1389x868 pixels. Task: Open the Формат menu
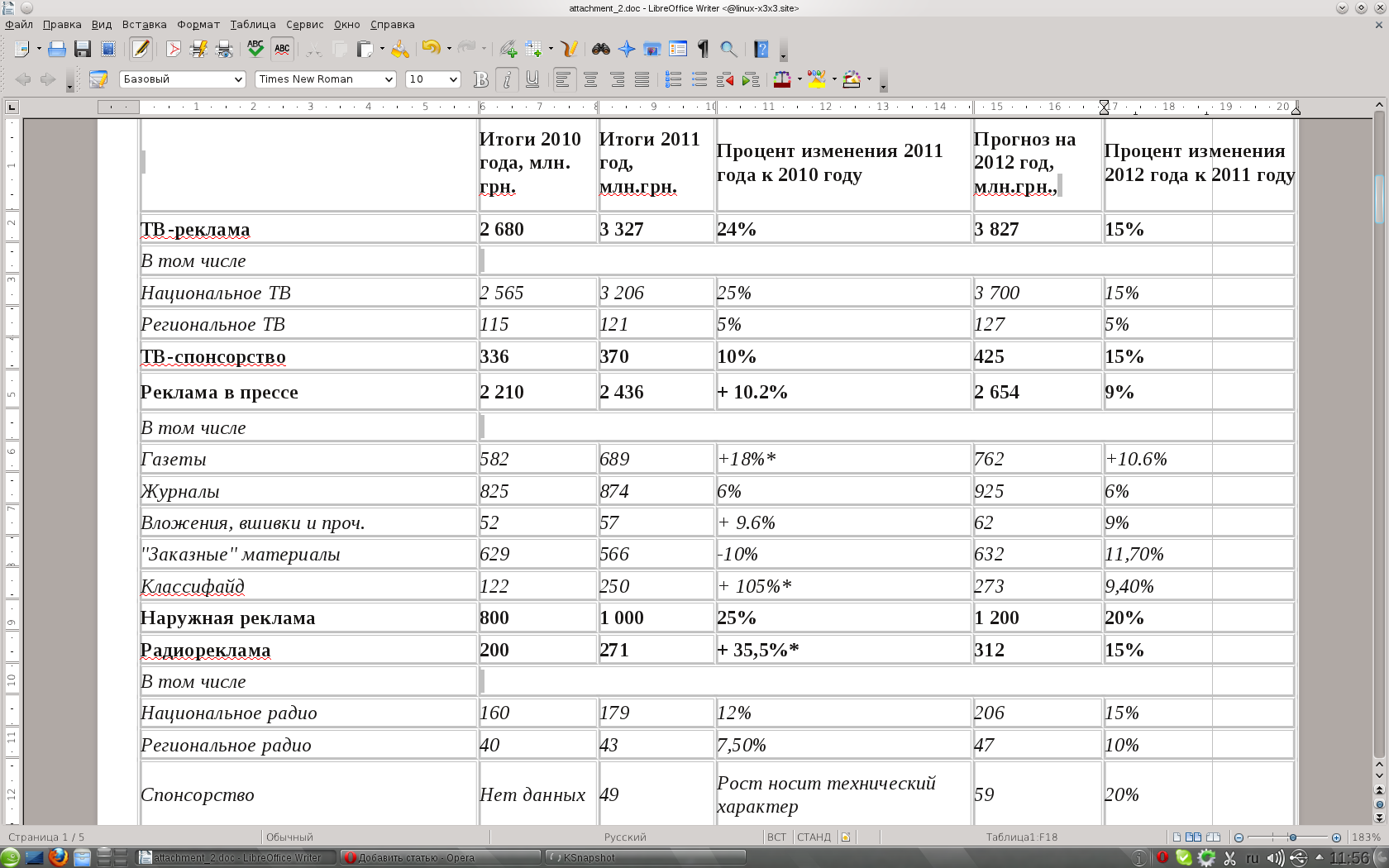point(198,25)
